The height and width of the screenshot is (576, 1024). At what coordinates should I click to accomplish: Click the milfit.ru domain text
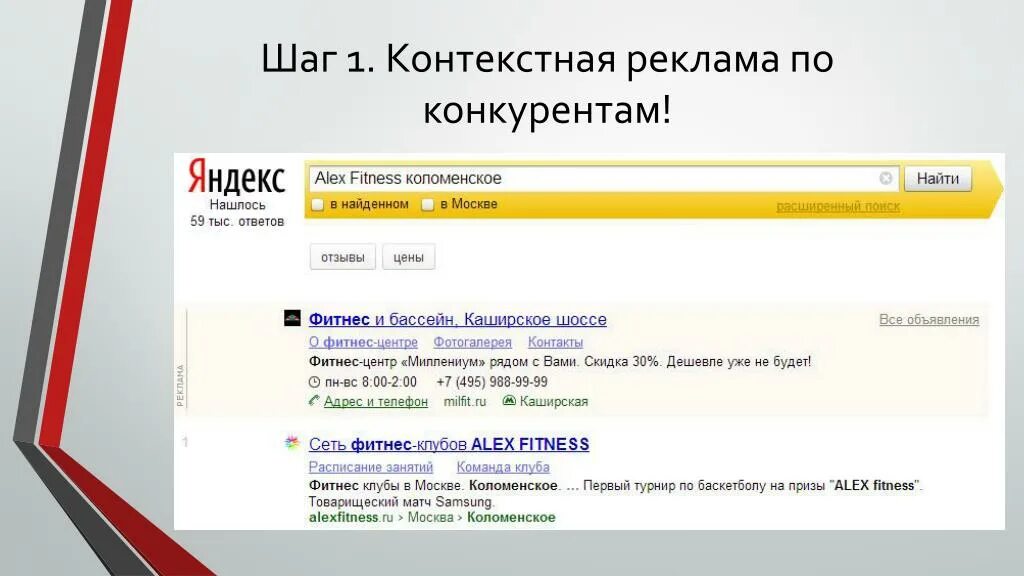click(465, 401)
